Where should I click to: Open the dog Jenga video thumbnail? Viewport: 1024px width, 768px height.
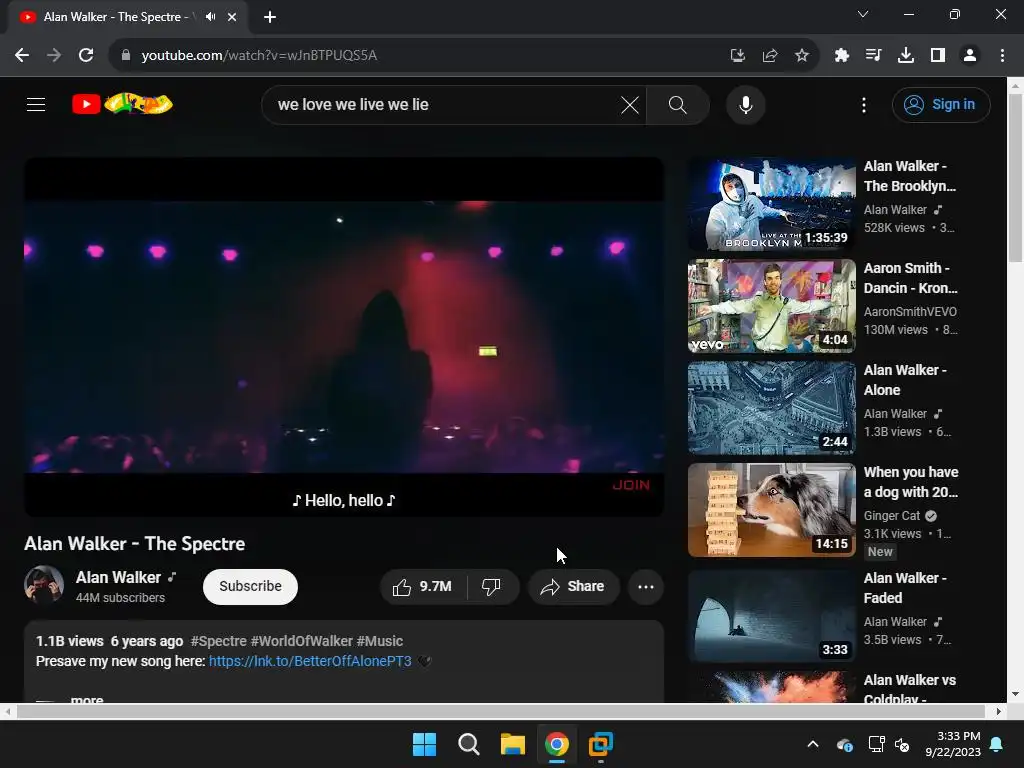pos(772,510)
